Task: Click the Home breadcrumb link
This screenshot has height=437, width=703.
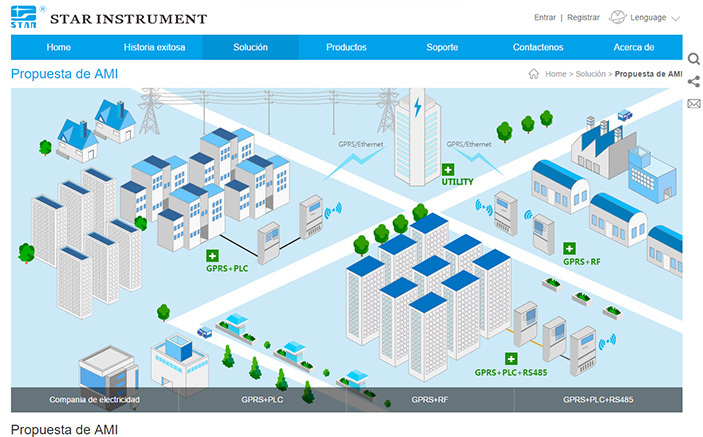Action: 556,74
